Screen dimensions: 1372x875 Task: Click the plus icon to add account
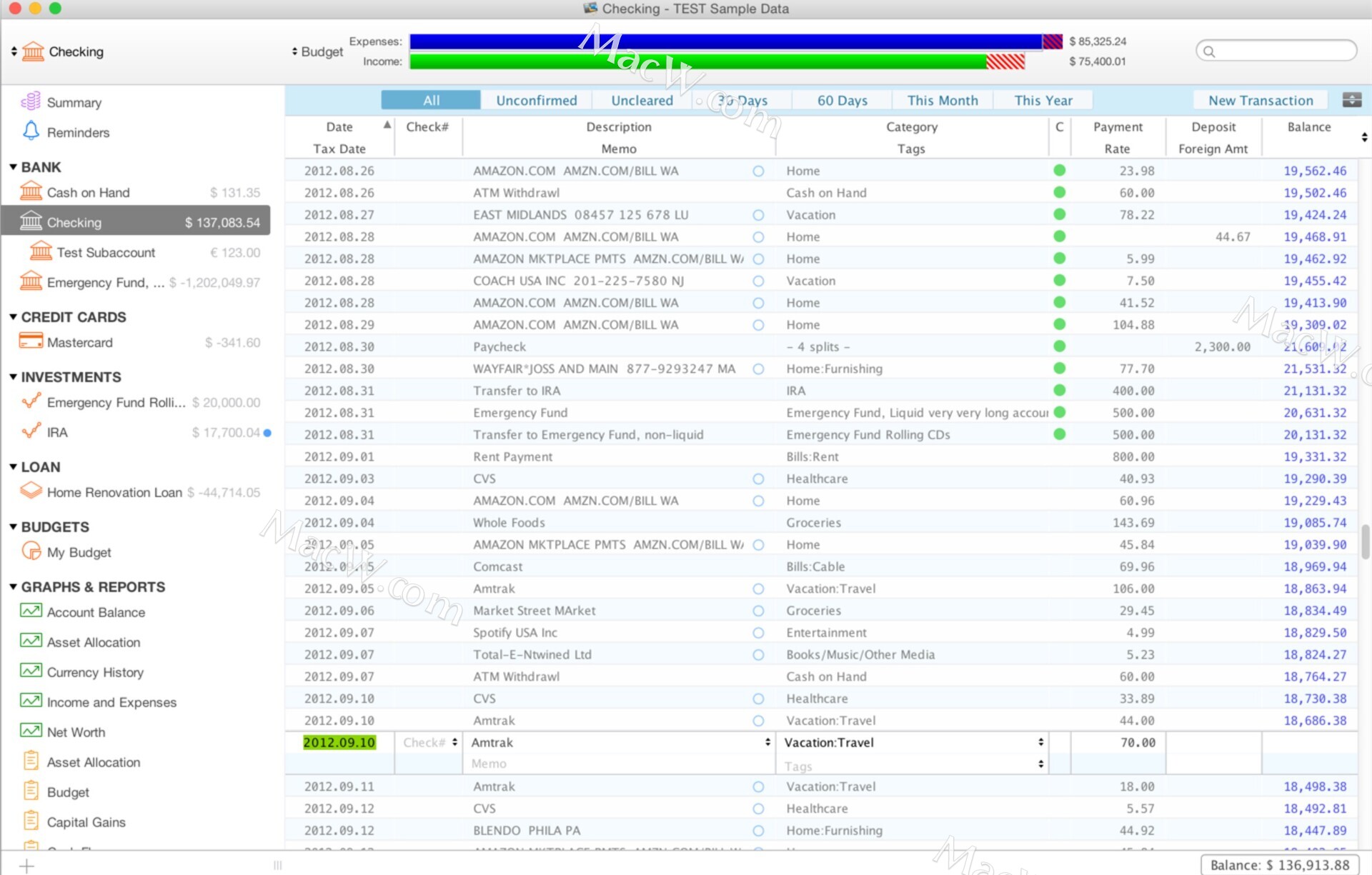[26, 866]
